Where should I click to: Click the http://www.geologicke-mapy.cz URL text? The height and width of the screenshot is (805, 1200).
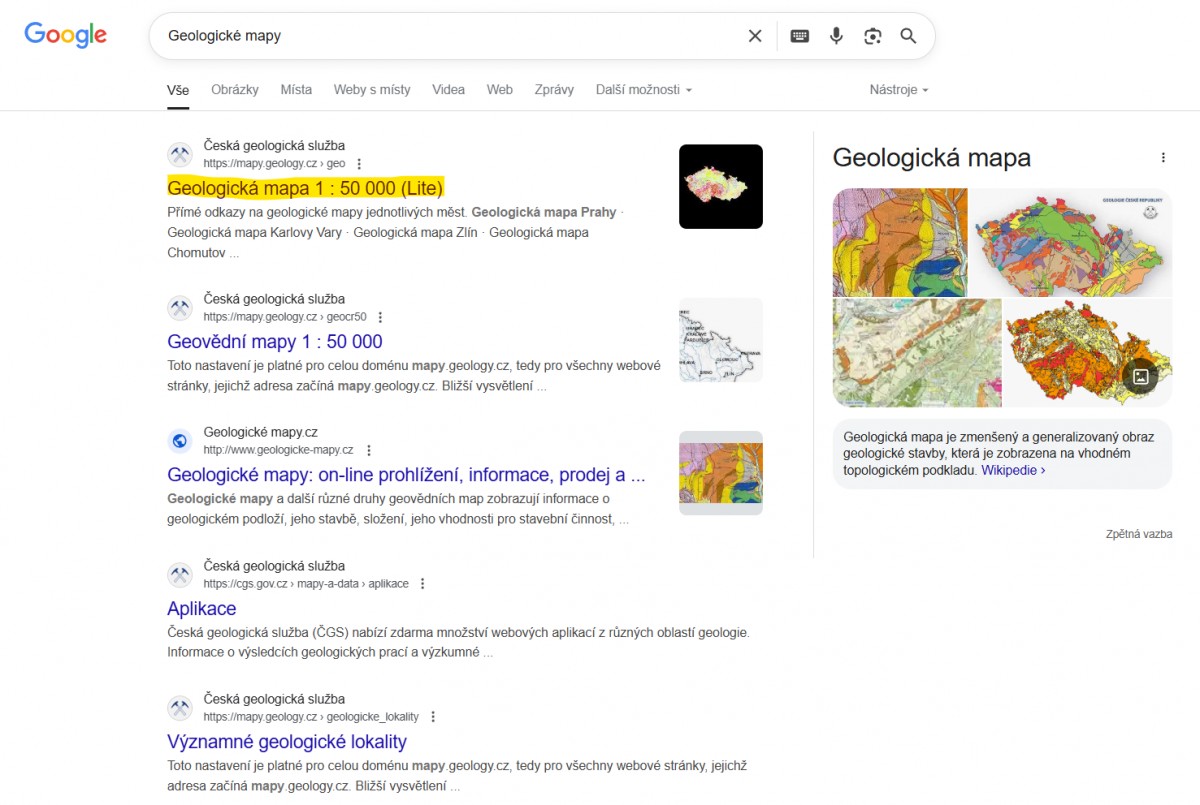click(x=278, y=451)
